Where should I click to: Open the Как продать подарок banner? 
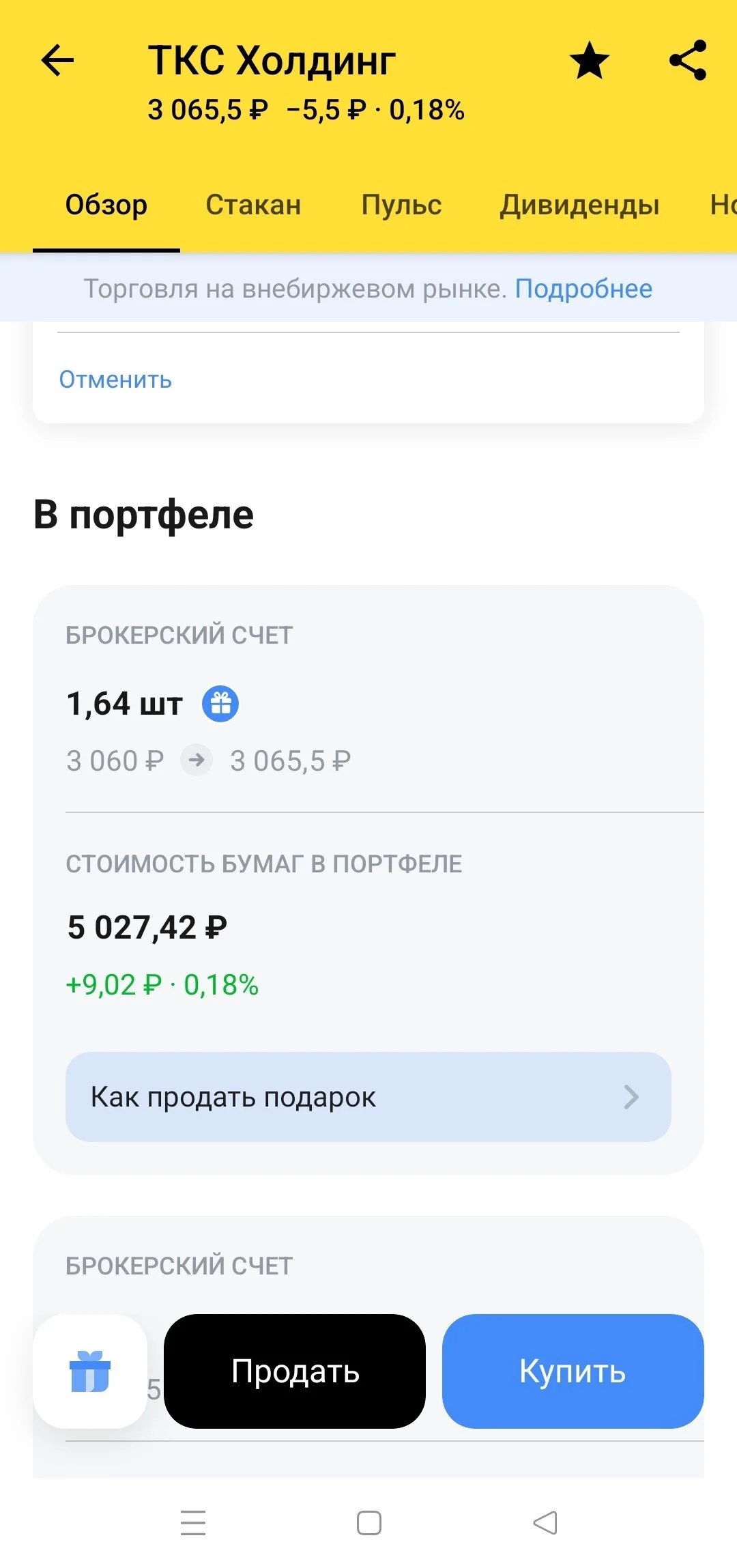[x=369, y=1097]
